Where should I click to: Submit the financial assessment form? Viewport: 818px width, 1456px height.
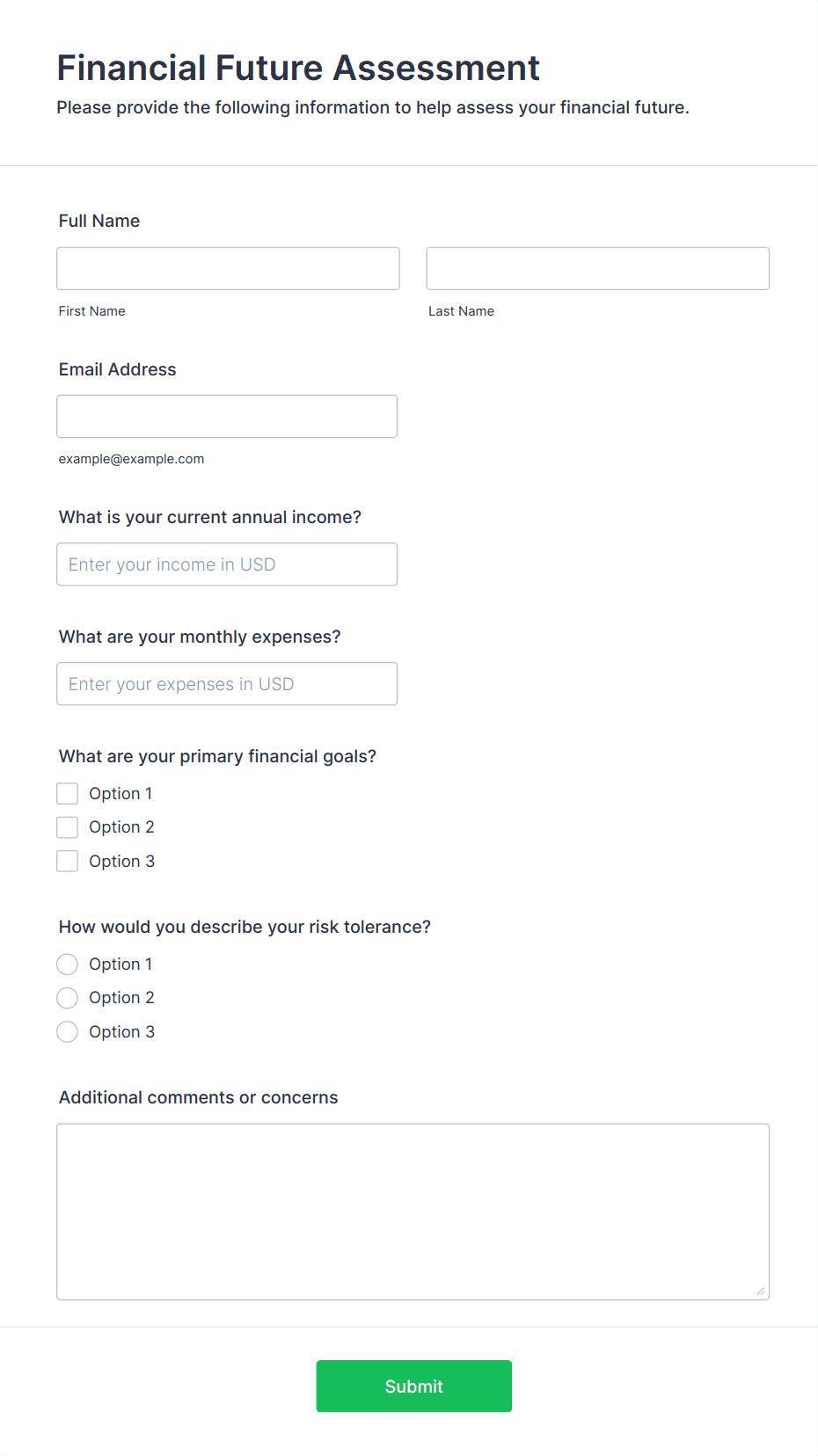click(x=413, y=1387)
